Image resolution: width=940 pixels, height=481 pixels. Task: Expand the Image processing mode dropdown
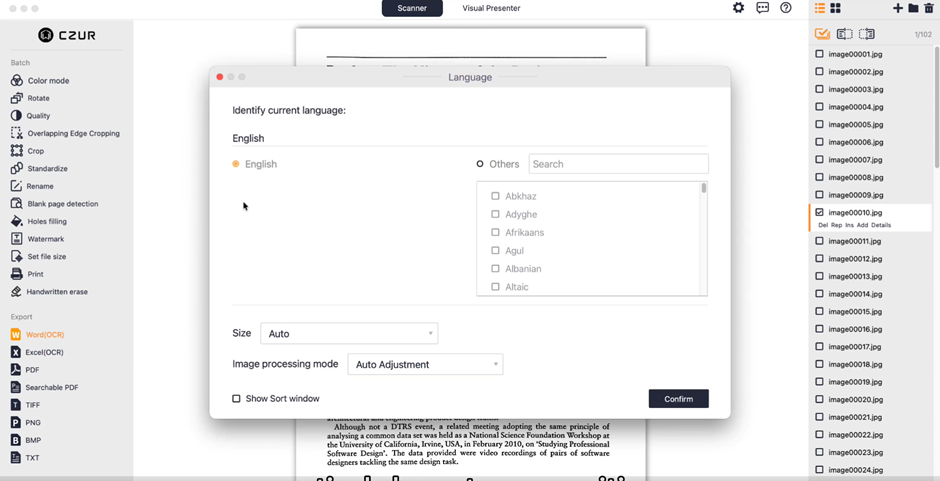425,365
